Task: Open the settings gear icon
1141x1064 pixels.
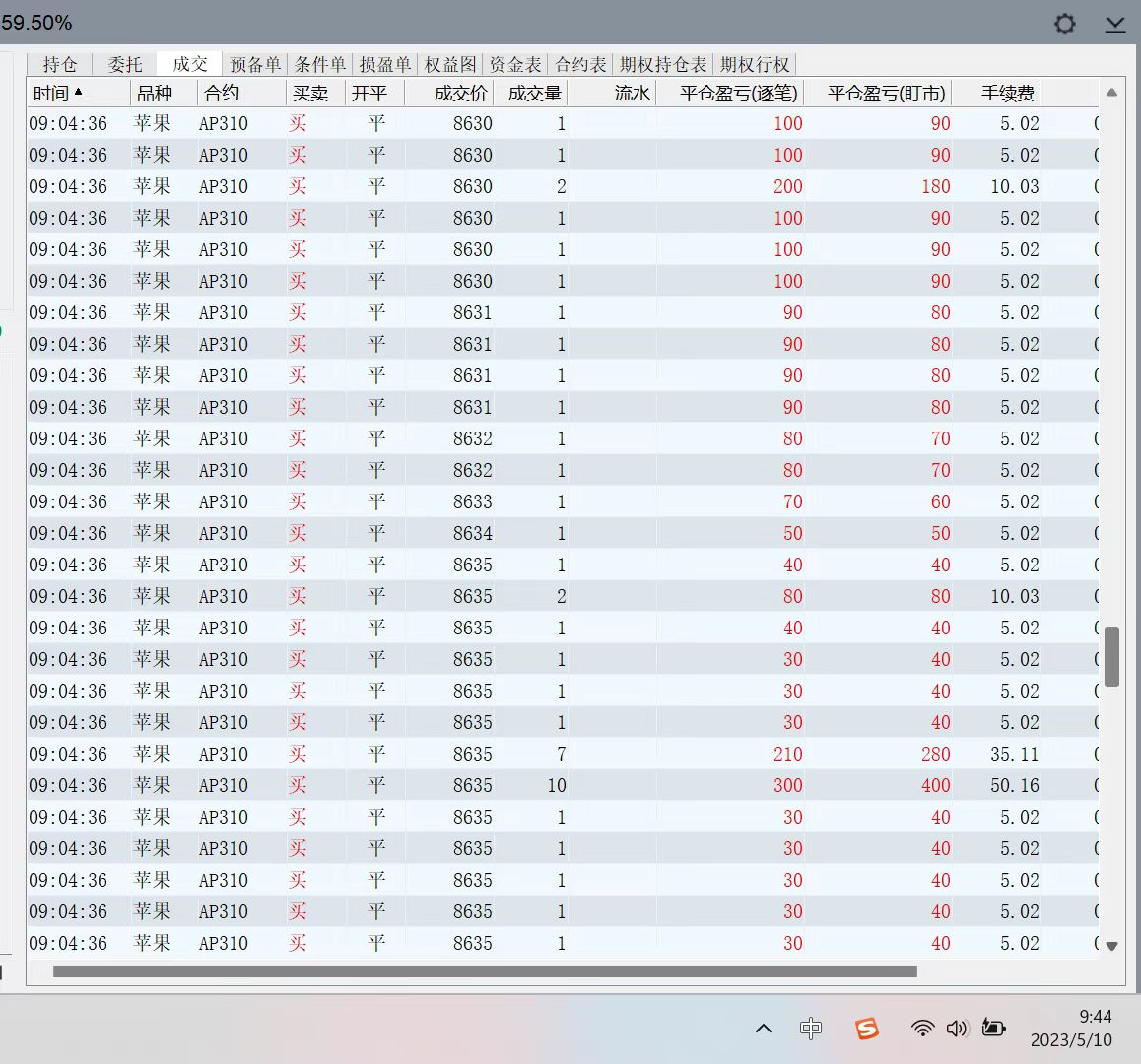Action: point(1064,24)
